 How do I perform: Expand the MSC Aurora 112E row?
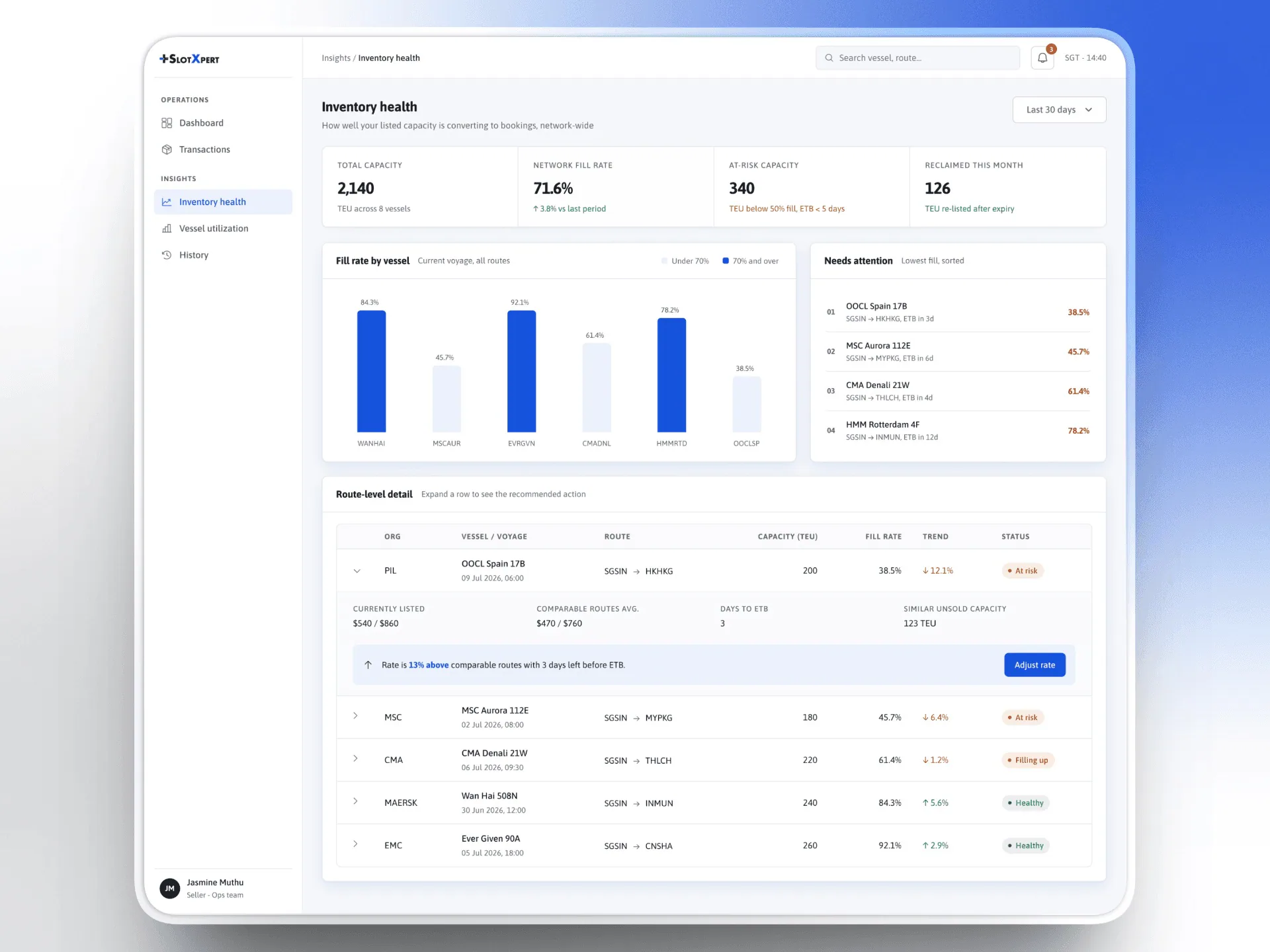point(355,716)
